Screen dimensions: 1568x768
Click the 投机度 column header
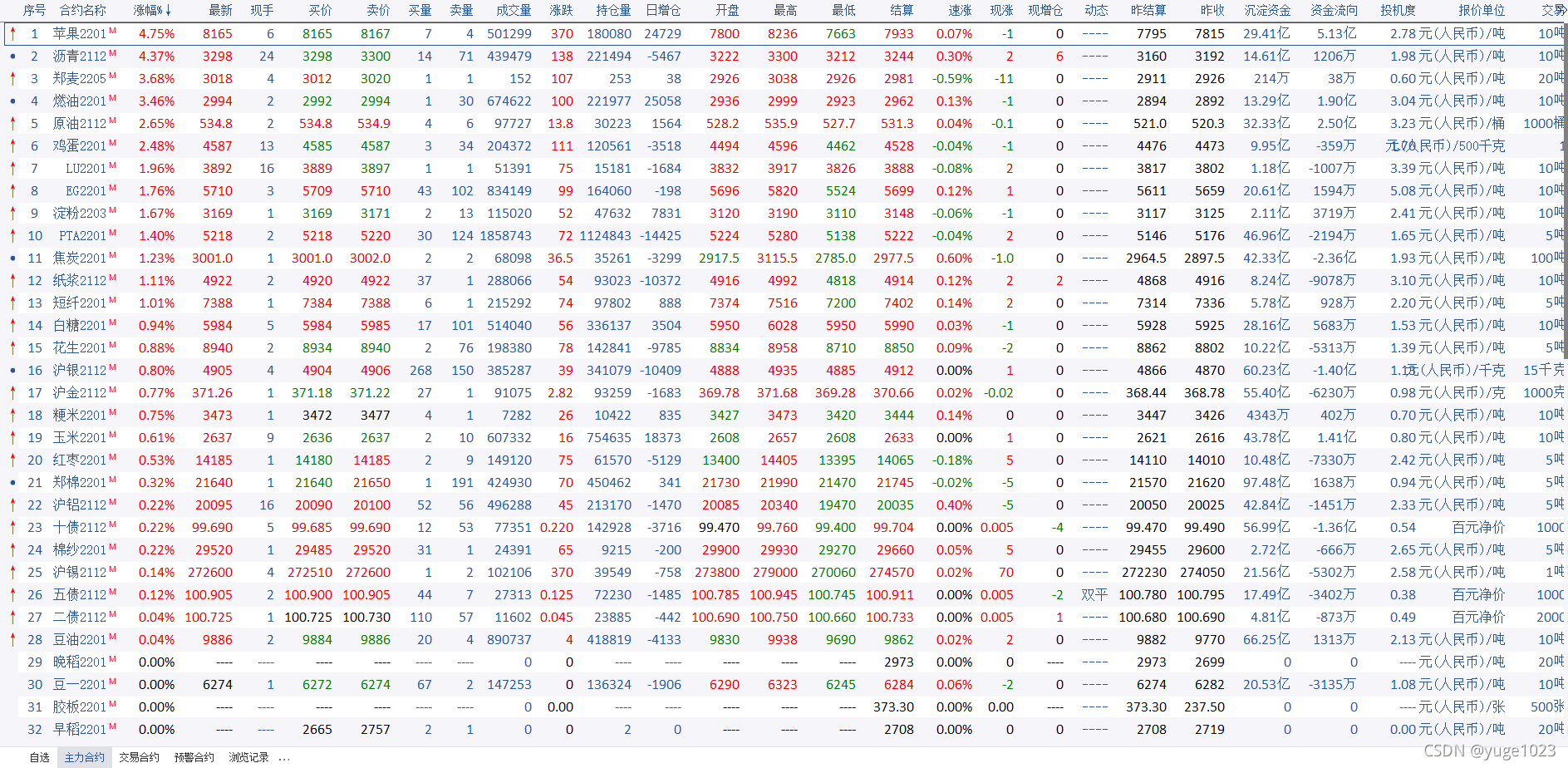pyautogui.click(x=1398, y=10)
